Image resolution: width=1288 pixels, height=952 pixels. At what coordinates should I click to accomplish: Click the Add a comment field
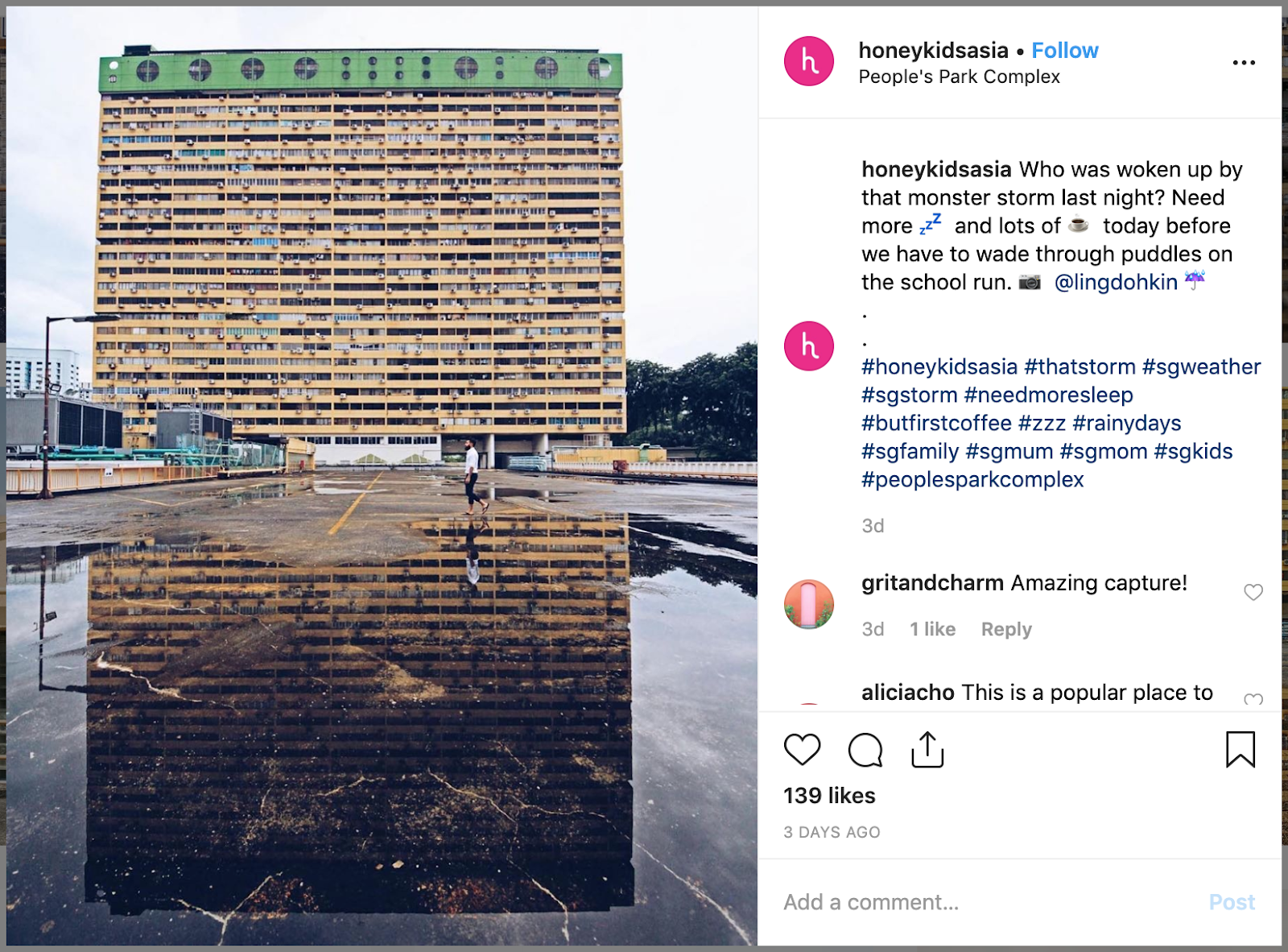[x=990, y=902]
